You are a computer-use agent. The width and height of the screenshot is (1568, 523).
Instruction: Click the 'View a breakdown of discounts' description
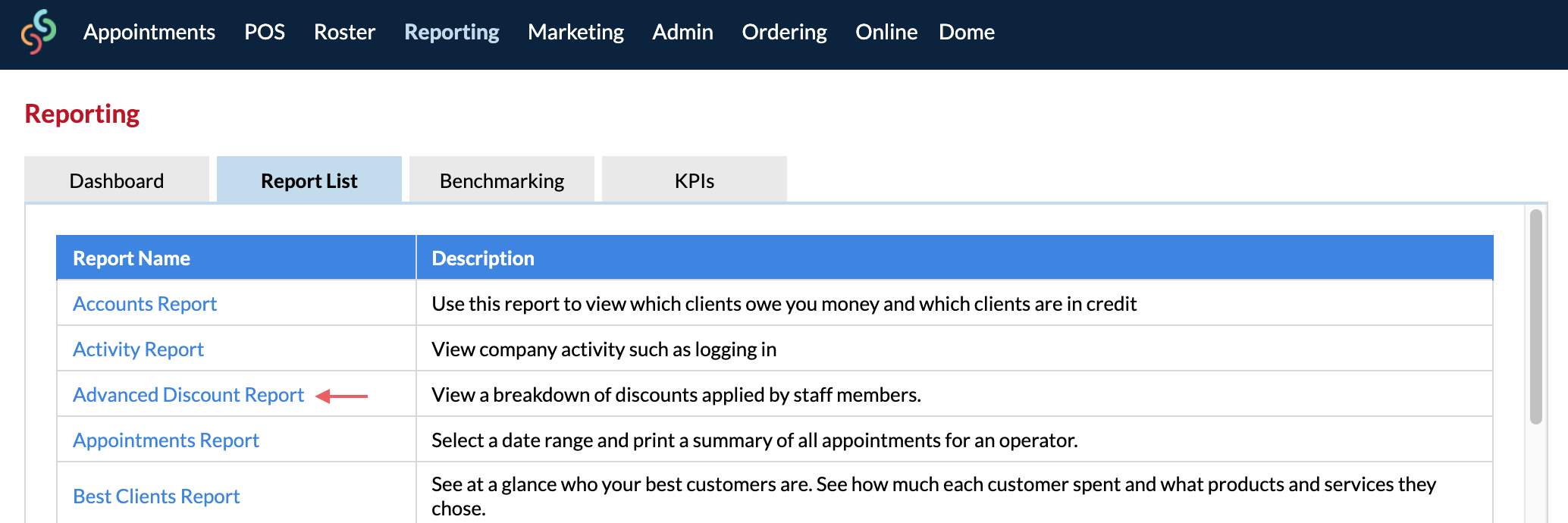676,395
